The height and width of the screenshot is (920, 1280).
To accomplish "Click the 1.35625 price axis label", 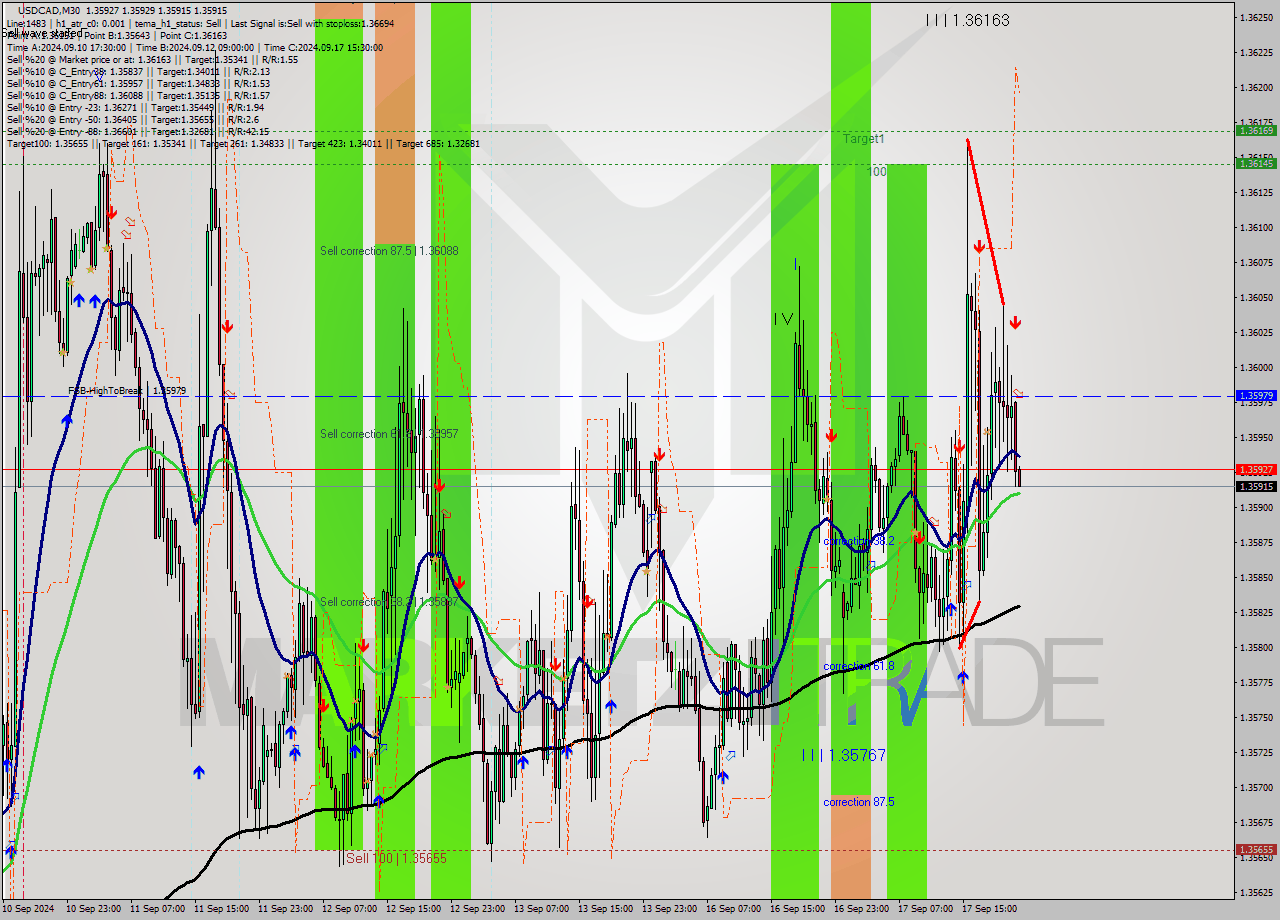I will 1256,892.
